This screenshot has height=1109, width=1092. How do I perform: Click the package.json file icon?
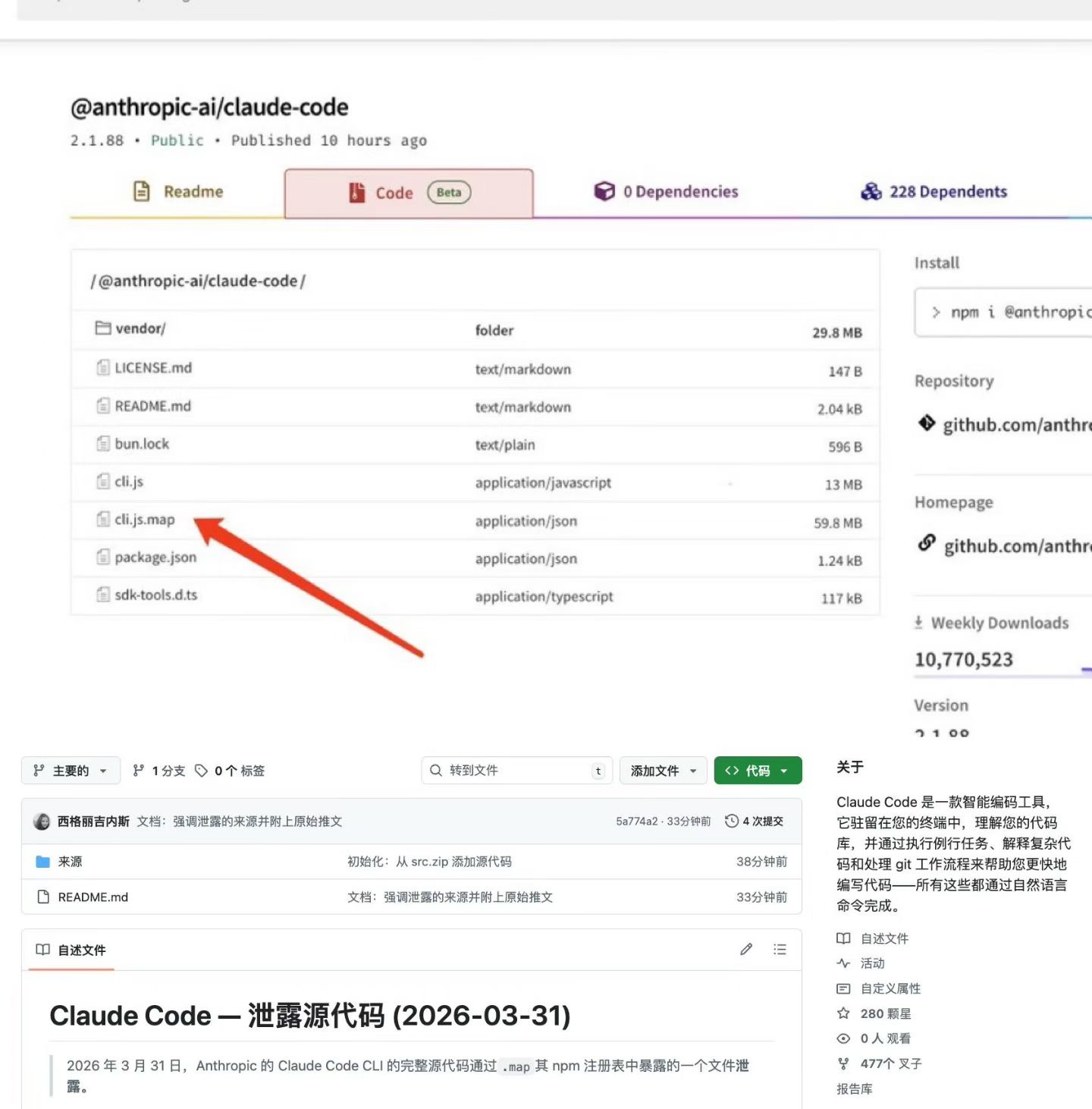click(x=103, y=558)
